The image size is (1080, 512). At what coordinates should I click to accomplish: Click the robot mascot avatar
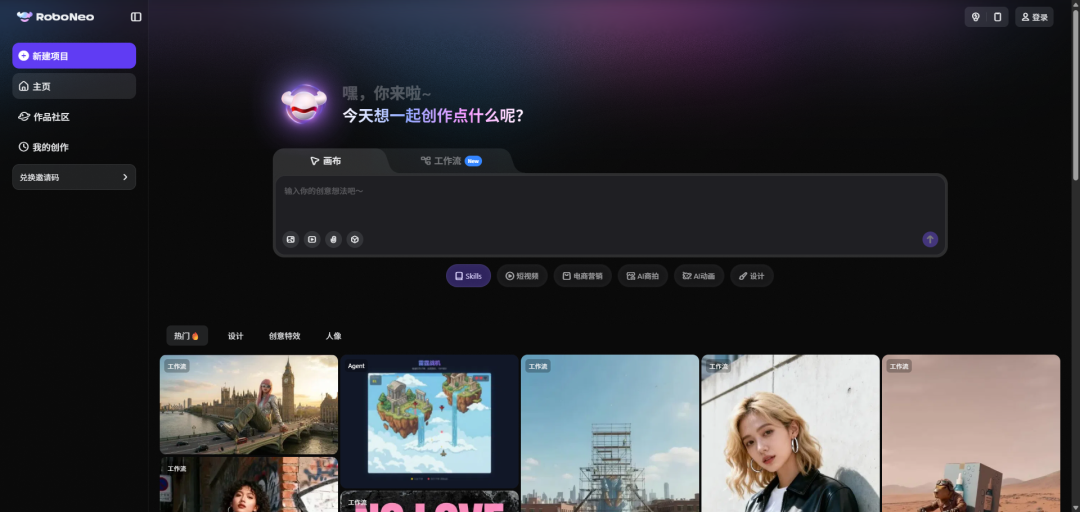[x=304, y=104]
